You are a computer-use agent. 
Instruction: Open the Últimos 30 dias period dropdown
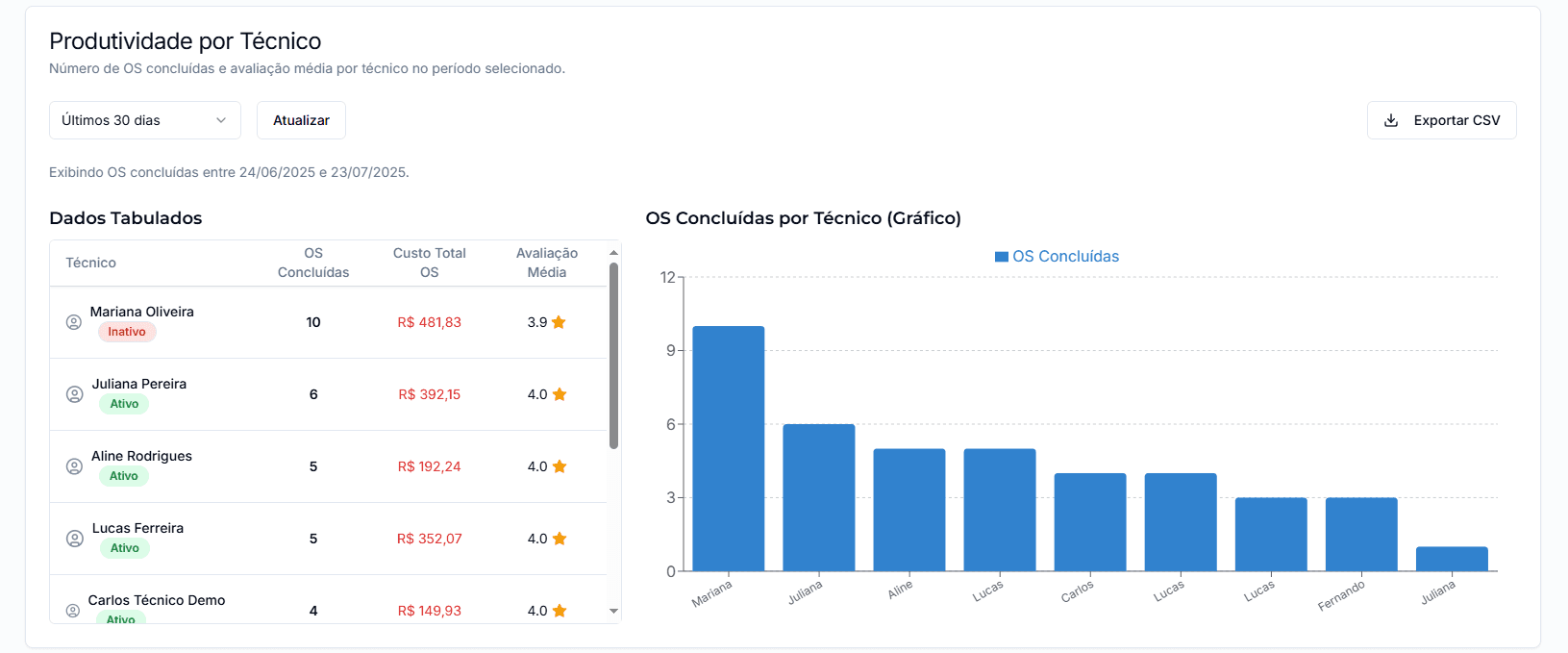[x=144, y=120]
